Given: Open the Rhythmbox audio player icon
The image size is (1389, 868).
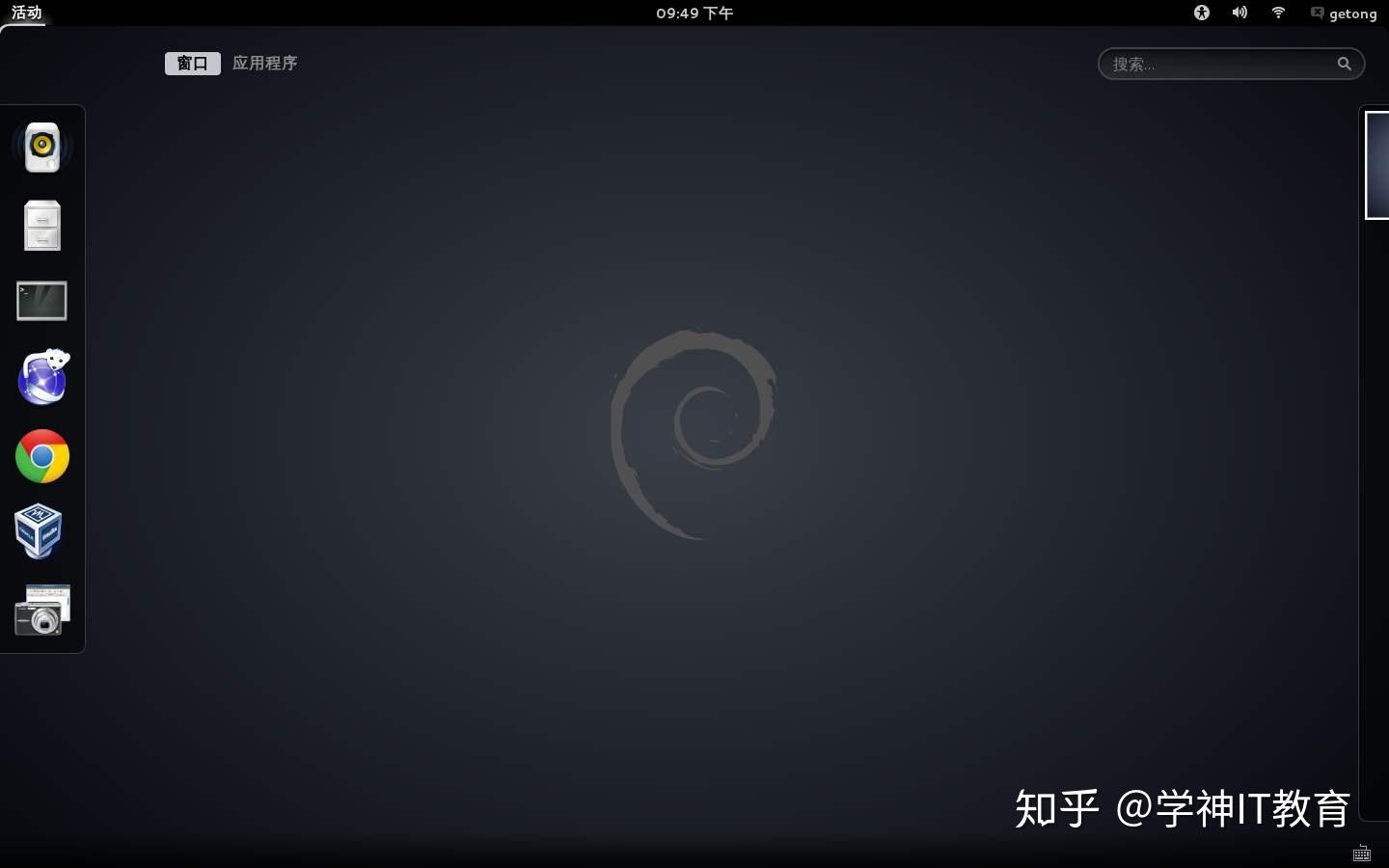Looking at the screenshot, I should (x=41, y=148).
